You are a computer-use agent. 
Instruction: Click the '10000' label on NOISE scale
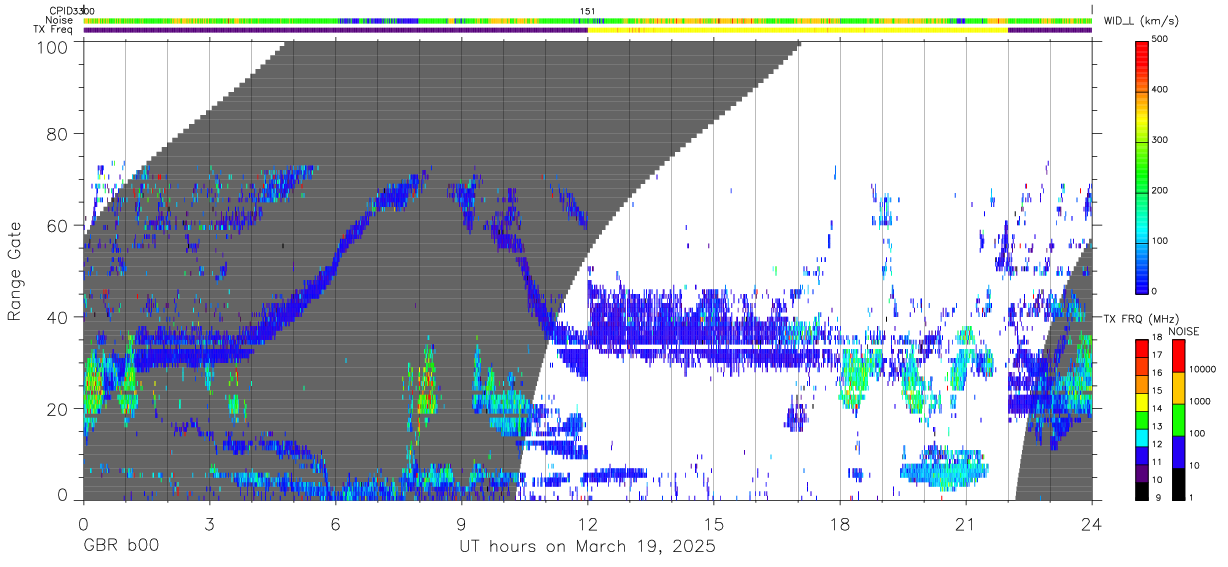1204,369
